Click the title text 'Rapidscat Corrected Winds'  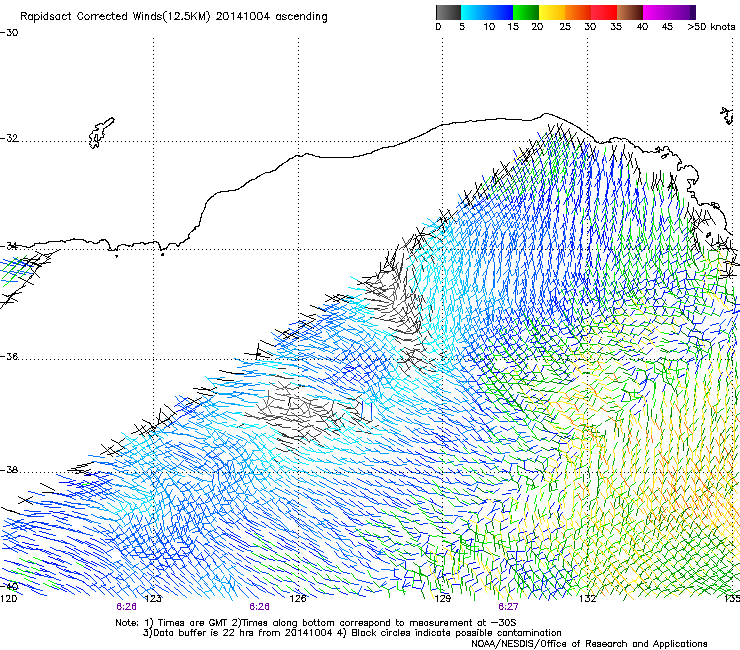point(91,16)
